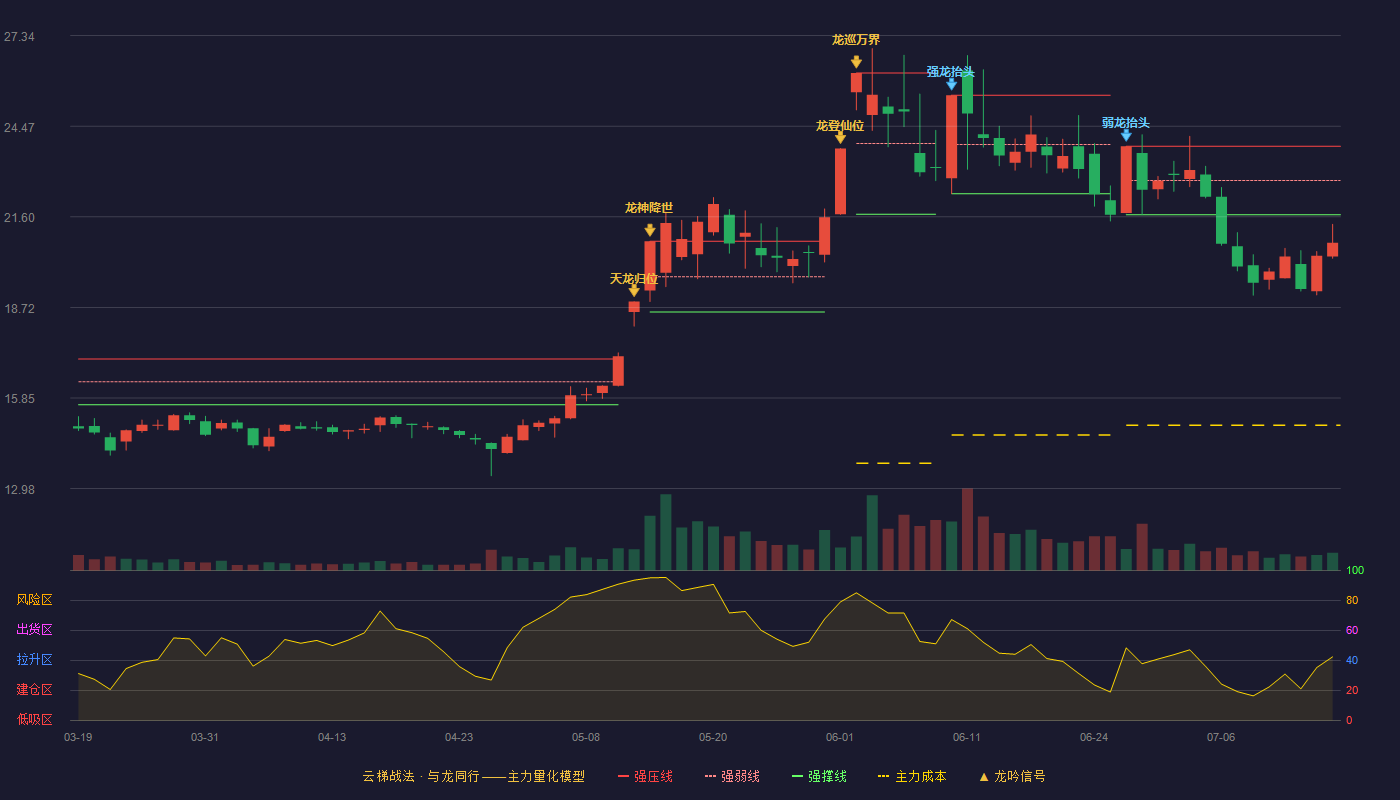Click the 80 indicator axis value
1400x800 pixels.
coord(1352,600)
